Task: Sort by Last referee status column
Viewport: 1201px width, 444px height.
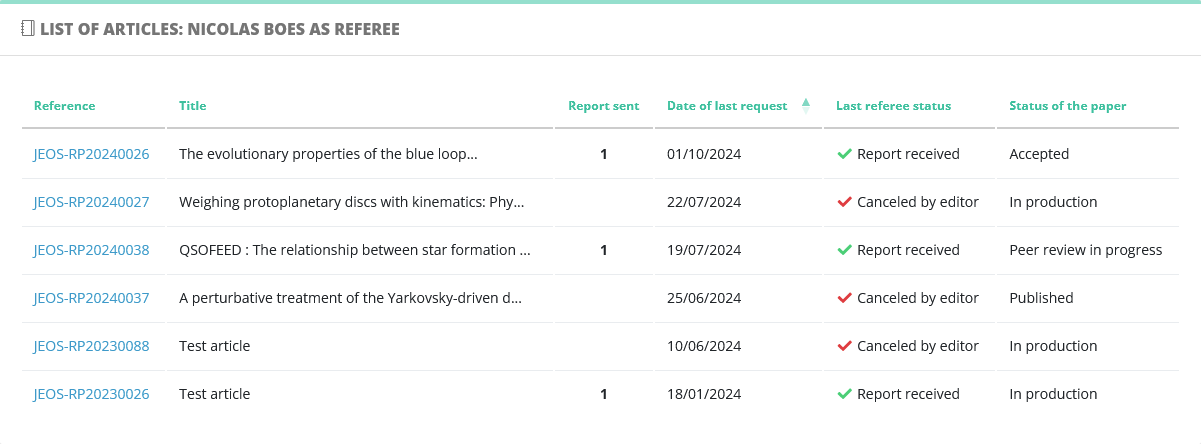Action: click(x=893, y=105)
